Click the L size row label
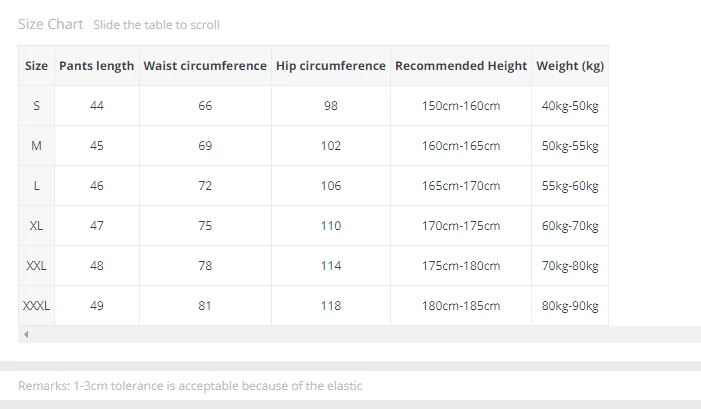701x409 pixels. [36, 186]
